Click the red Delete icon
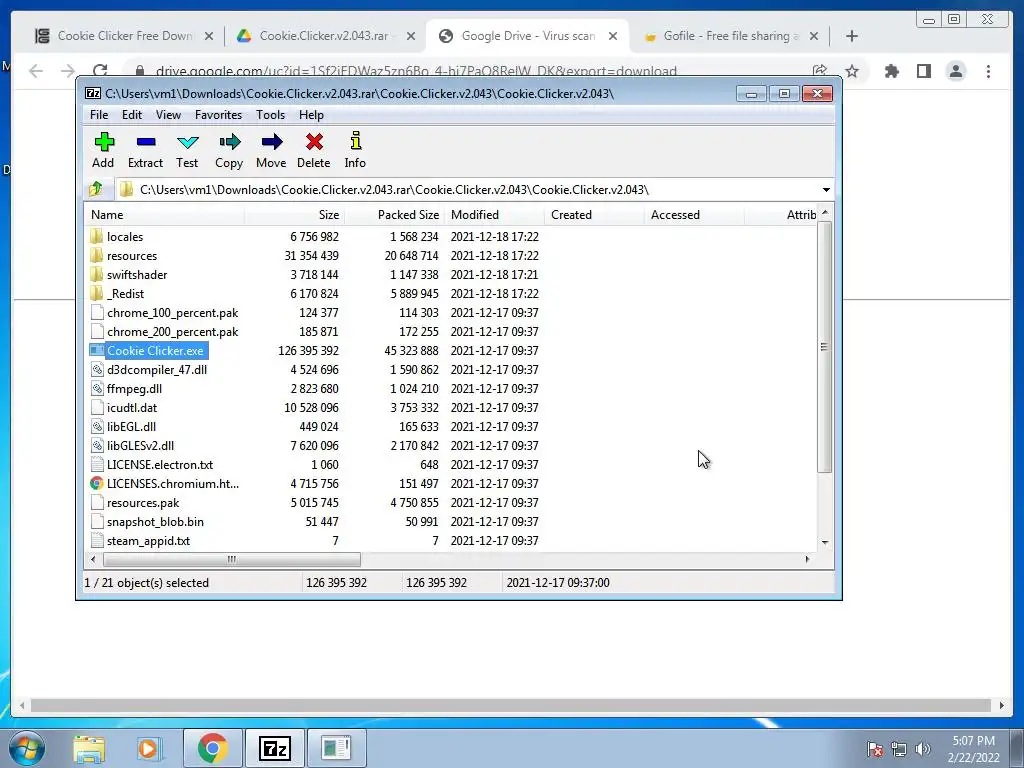 (x=314, y=142)
